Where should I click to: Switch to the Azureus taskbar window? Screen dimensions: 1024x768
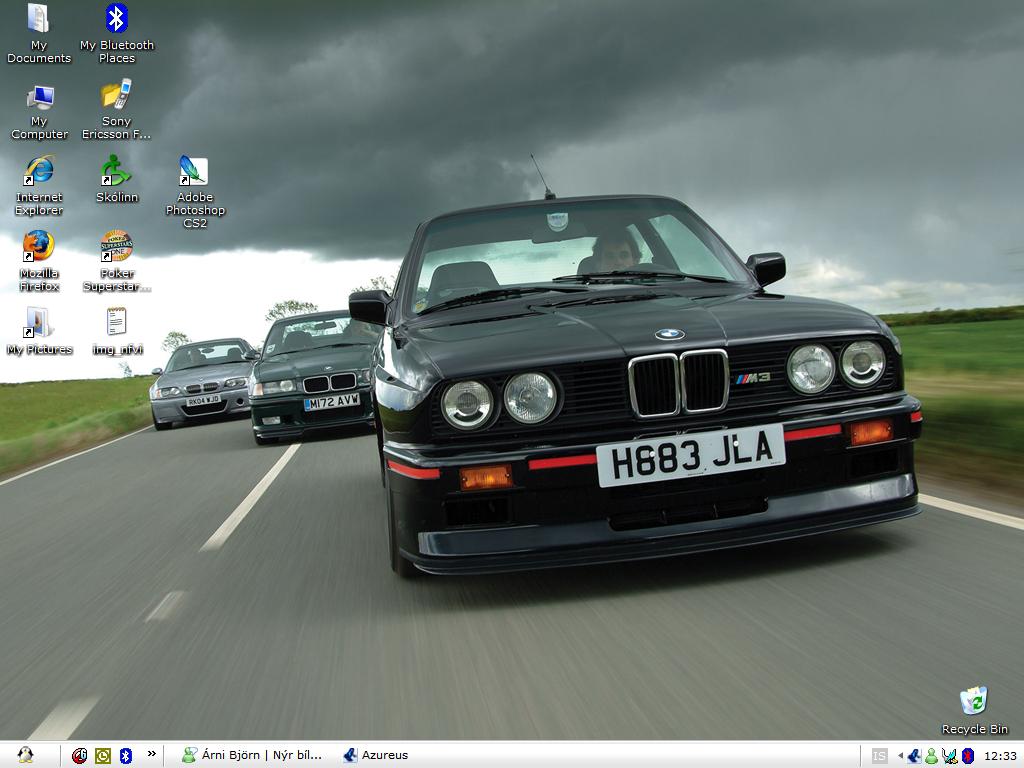[383, 756]
